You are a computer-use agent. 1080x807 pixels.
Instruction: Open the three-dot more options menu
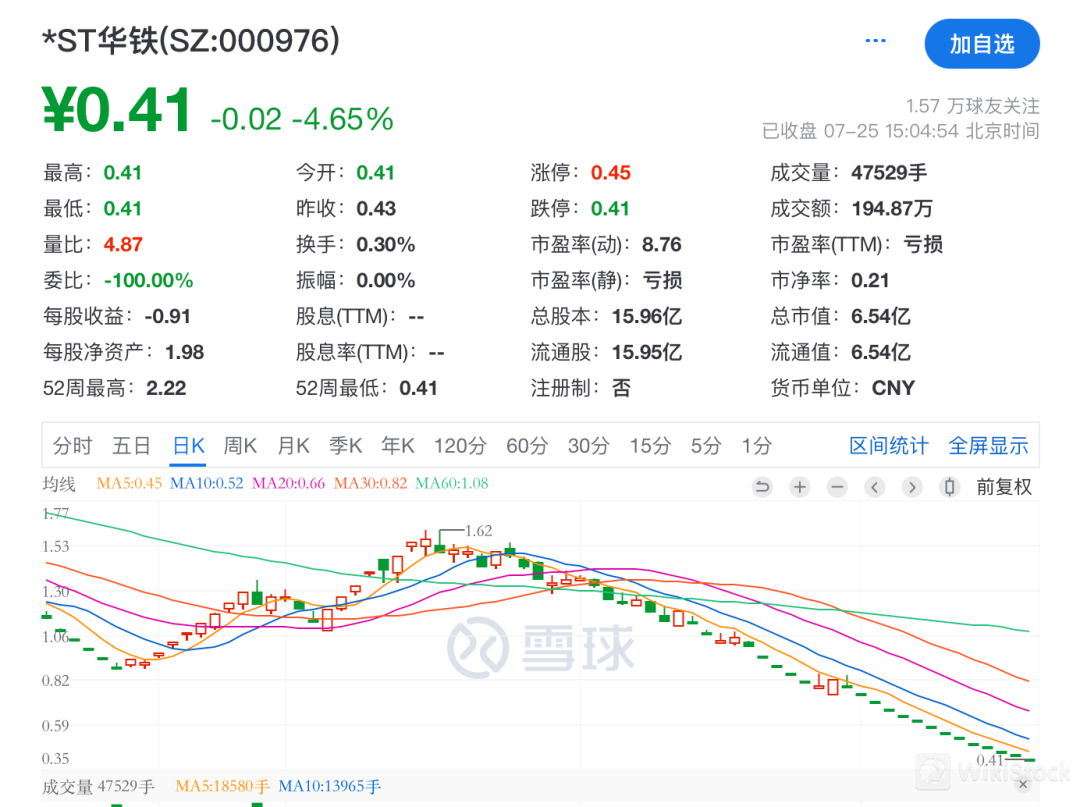coord(875,41)
